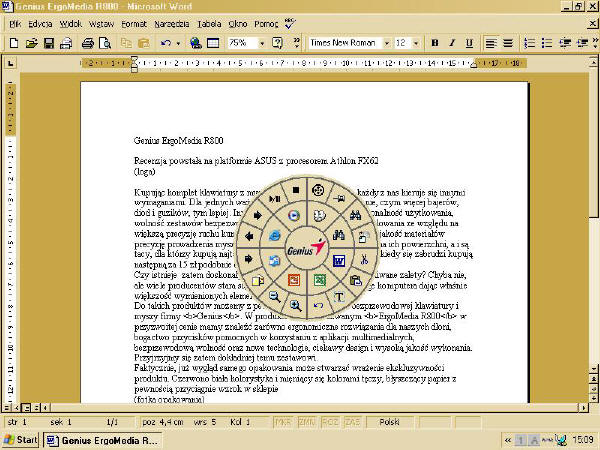Click the Word icon in Genius wheel

337,262
